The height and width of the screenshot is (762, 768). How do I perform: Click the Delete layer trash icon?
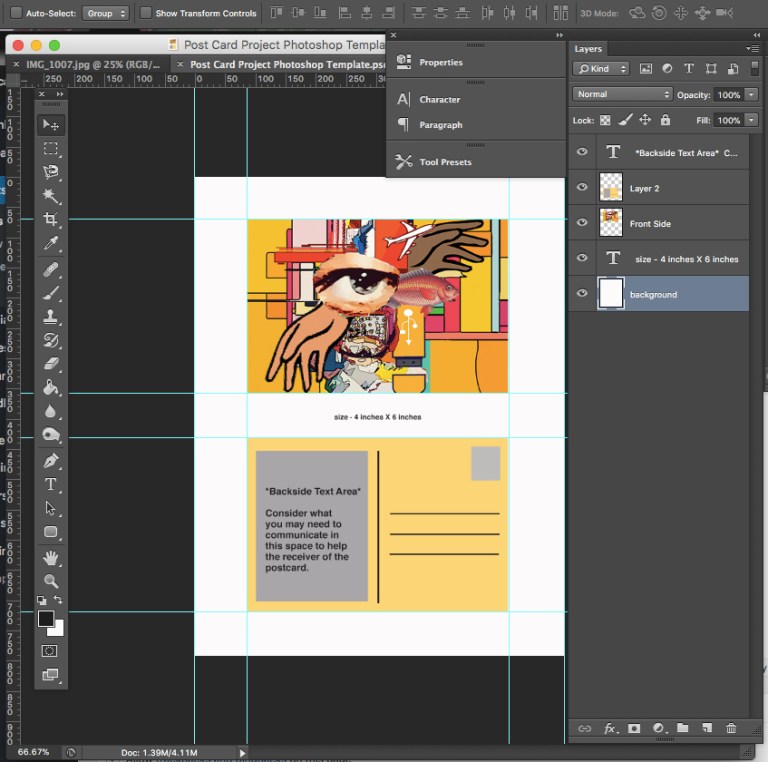point(731,728)
